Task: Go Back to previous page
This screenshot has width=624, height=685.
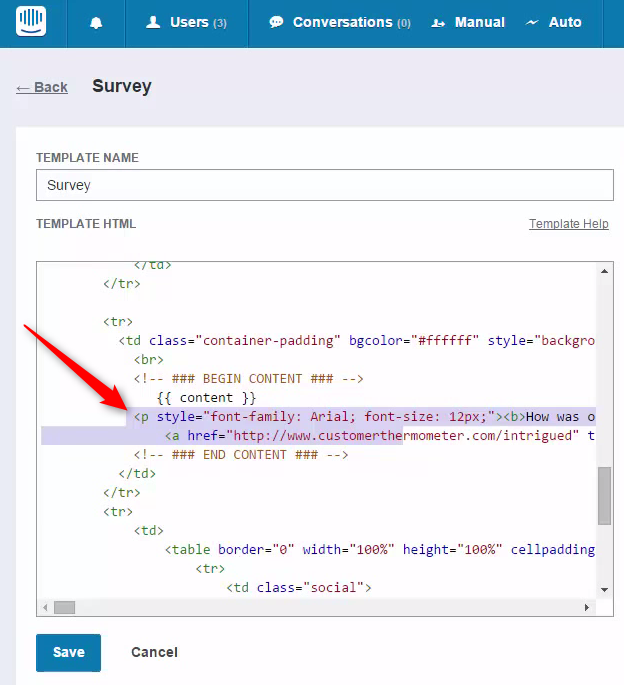Action: click(x=42, y=87)
